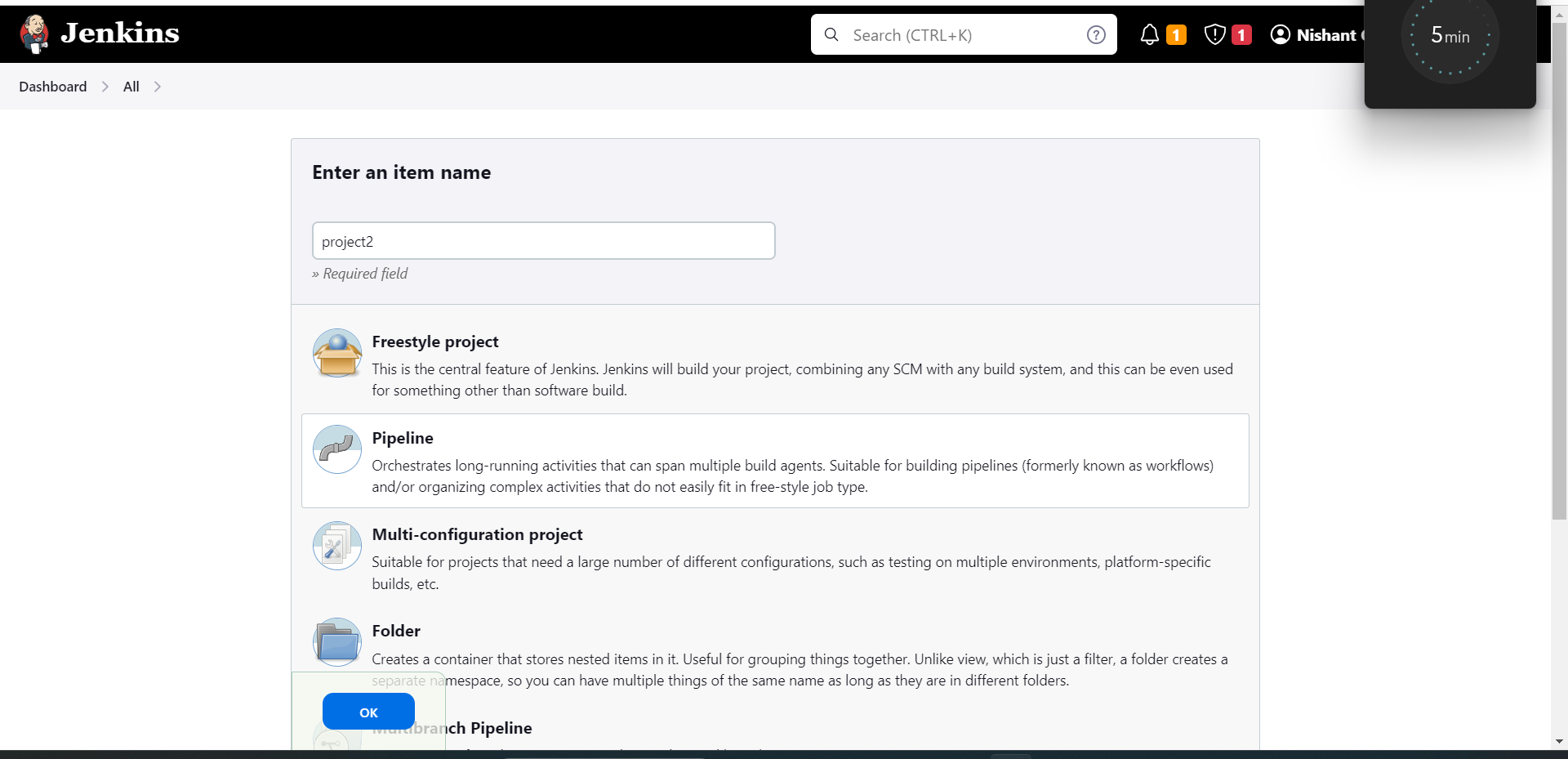Viewport: 1568px width, 759px height.
Task: Click the vertical page scrollbar
Action: [1559, 270]
